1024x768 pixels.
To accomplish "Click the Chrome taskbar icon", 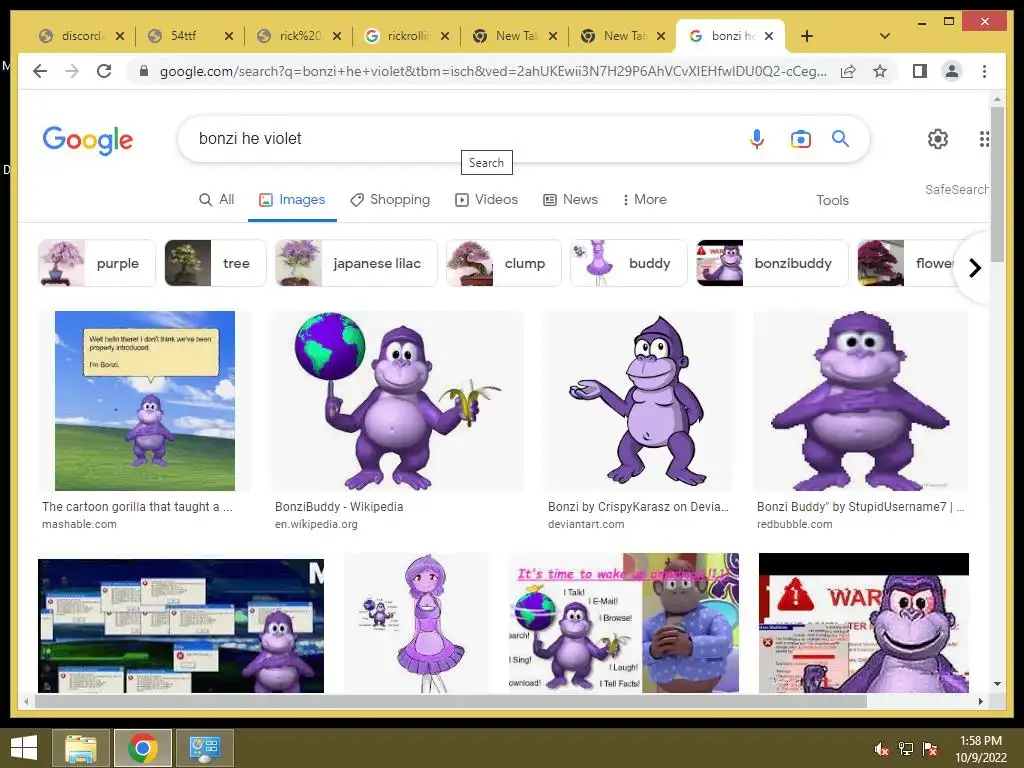I will (142, 748).
